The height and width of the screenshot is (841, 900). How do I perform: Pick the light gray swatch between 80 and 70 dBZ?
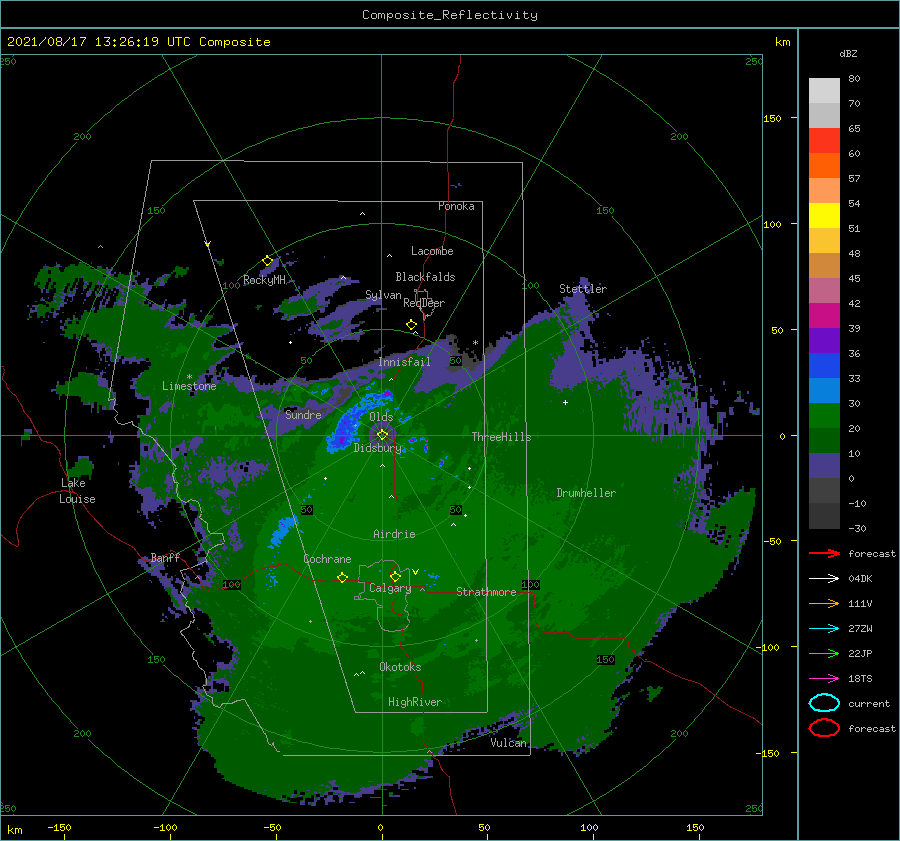[824, 91]
